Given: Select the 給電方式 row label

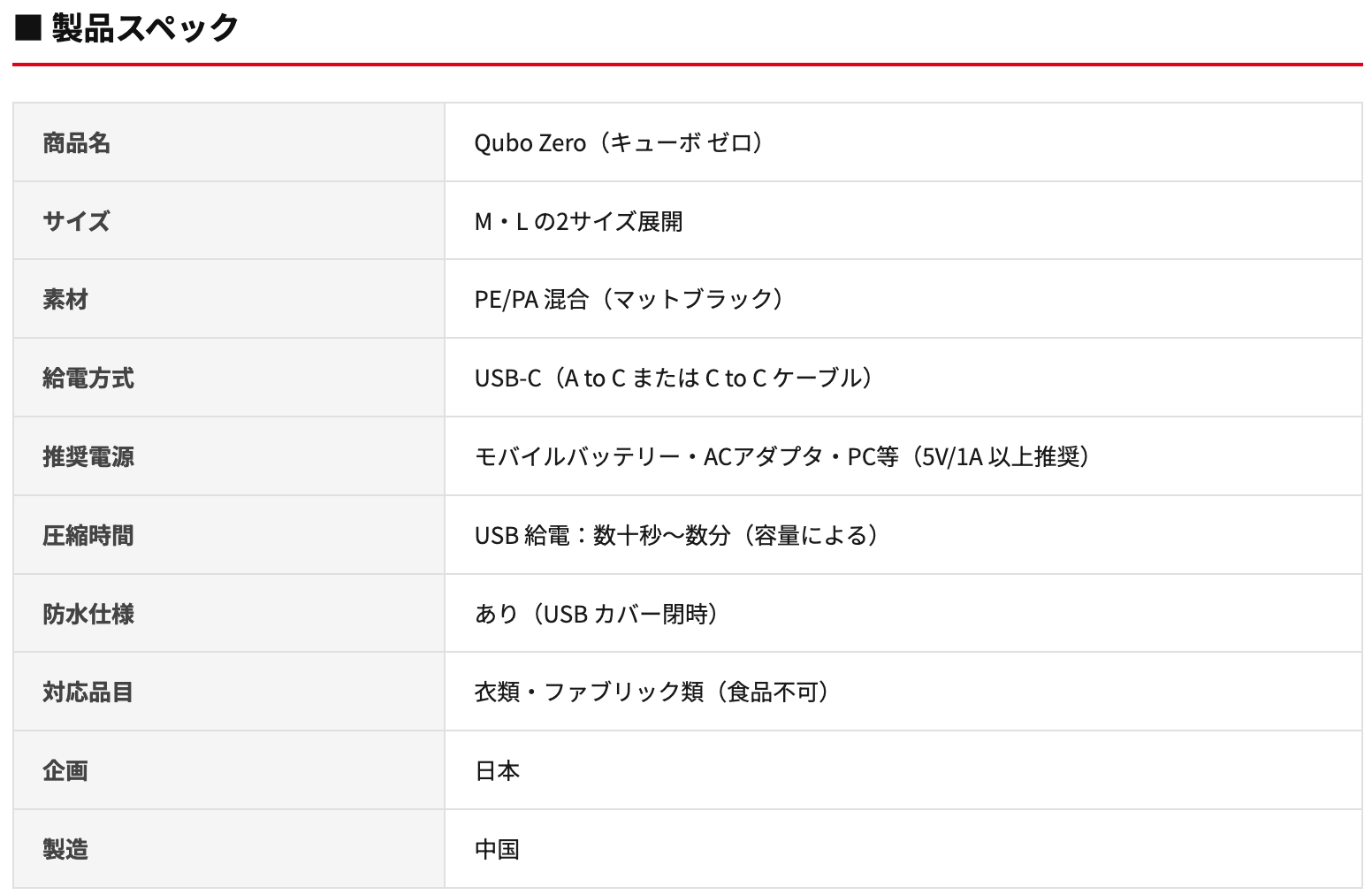Looking at the screenshot, I should [88, 379].
